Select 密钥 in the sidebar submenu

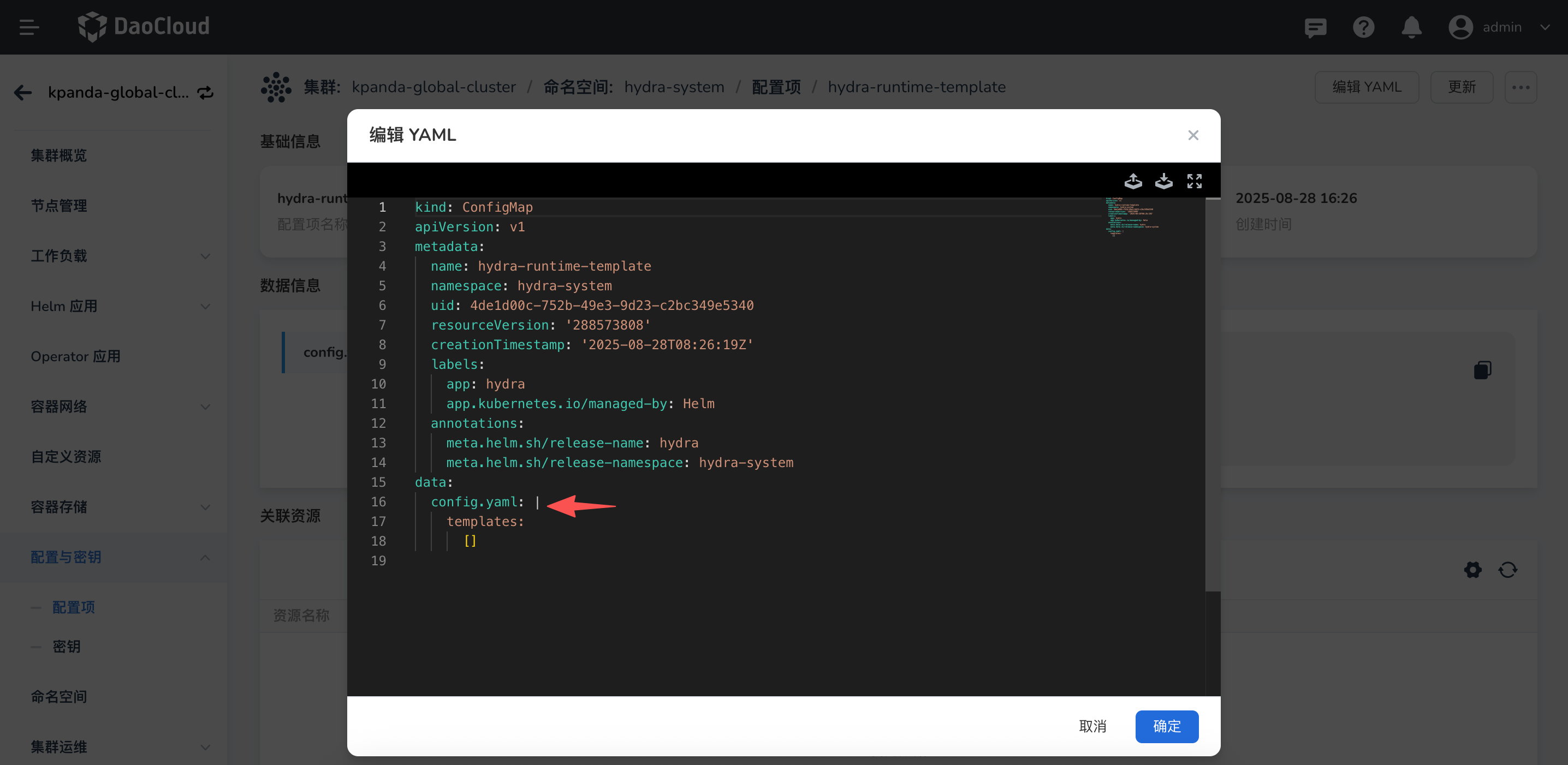coord(67,647)
